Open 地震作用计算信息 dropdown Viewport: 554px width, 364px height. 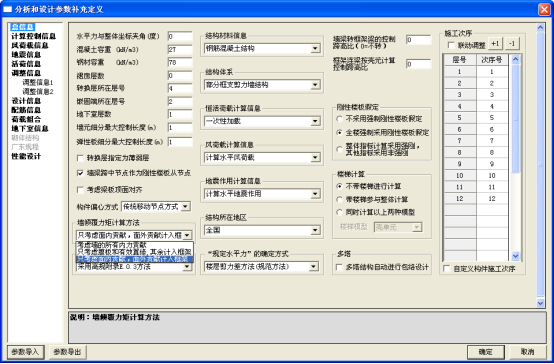(x=262, y=194)
